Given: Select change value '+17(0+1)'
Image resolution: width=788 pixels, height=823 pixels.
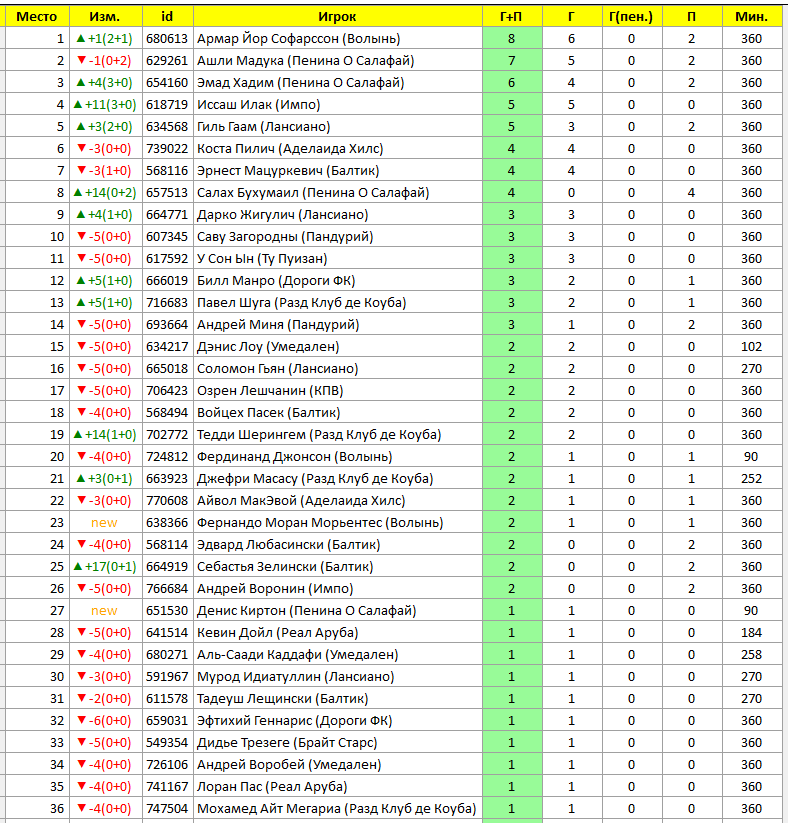Looking at the screenshot, I should point(106,567).
